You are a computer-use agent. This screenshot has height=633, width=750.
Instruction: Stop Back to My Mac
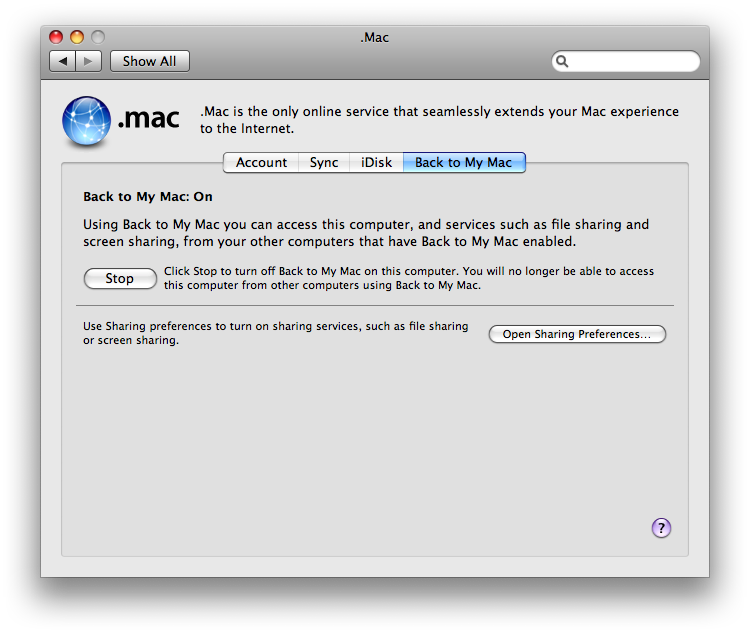120,278
